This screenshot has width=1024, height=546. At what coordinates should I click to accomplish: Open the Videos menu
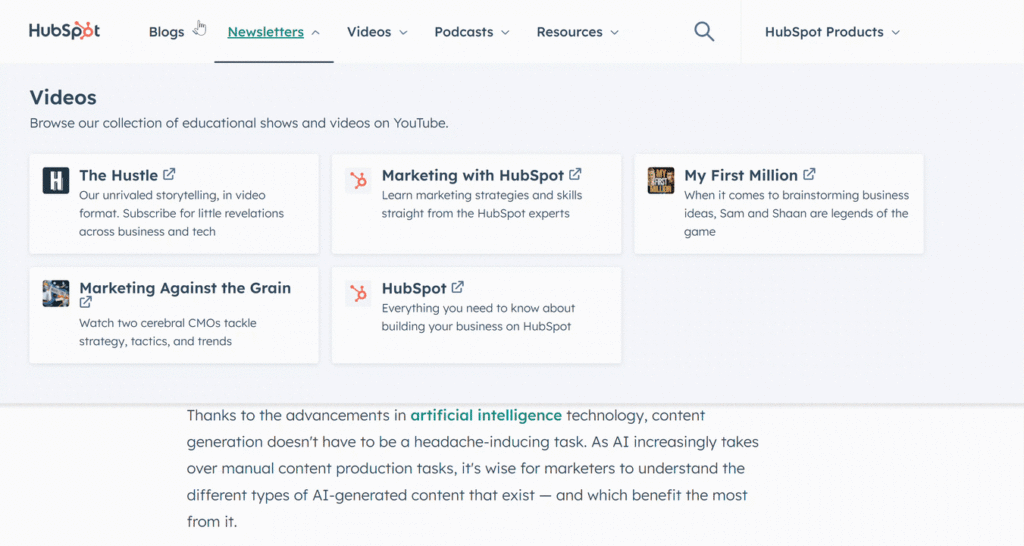click(369, 32)
